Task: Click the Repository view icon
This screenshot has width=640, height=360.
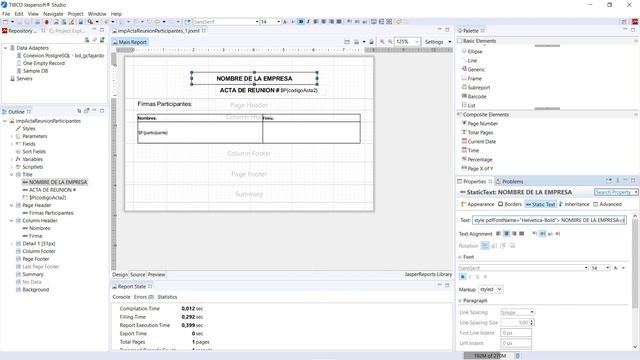Action: coord(5,31)
